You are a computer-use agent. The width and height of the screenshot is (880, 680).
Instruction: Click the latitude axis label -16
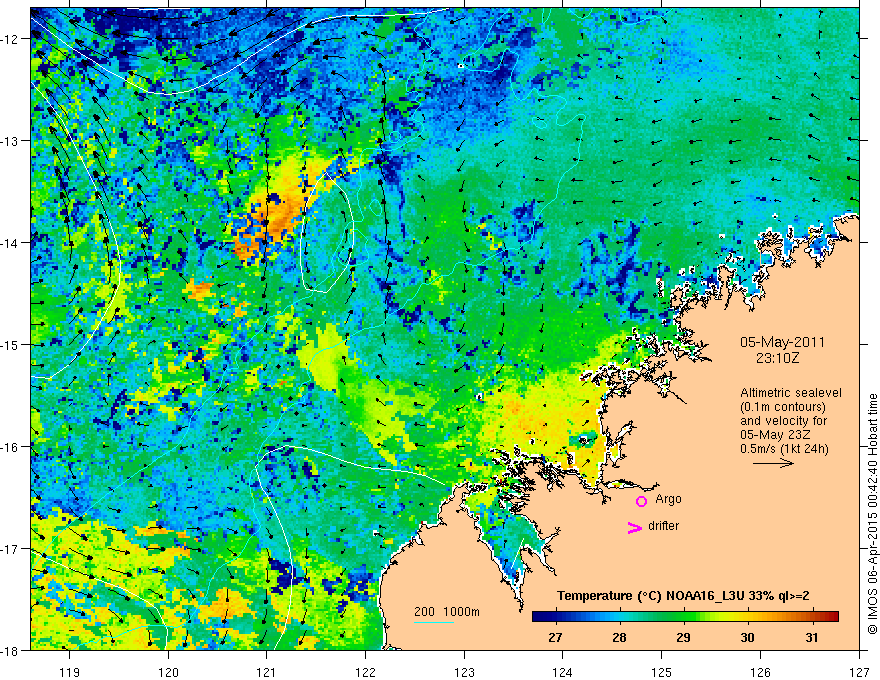tap(10, 447)
